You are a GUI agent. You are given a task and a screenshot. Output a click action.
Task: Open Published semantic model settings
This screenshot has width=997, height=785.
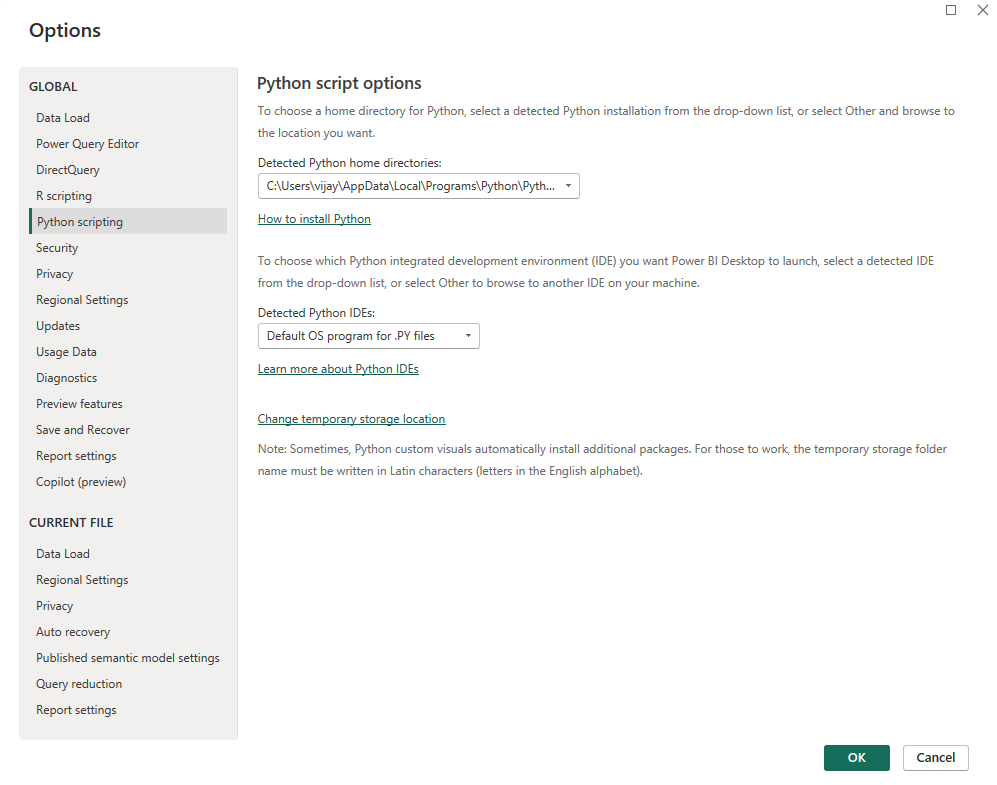tap(128, 658)
